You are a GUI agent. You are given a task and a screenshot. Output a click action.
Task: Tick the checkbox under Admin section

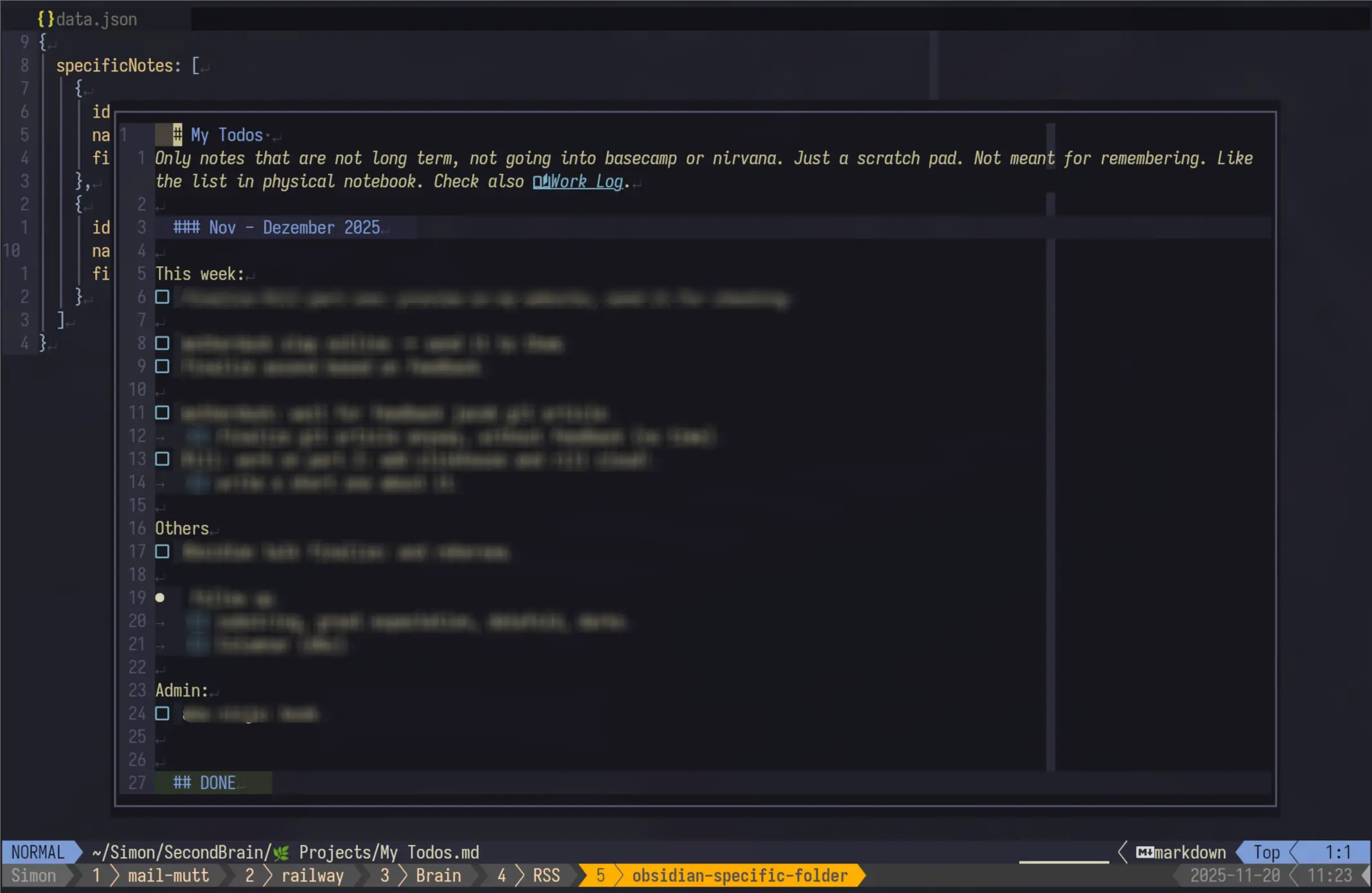[x=162, y=714]
